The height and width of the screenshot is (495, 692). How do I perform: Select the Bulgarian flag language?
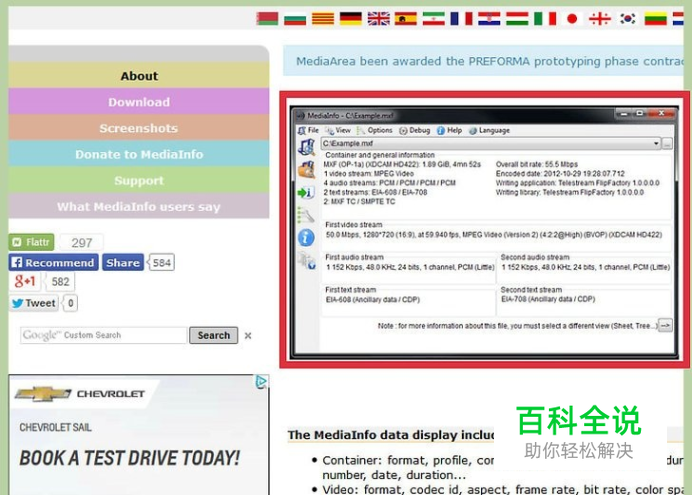pos(295,19)
